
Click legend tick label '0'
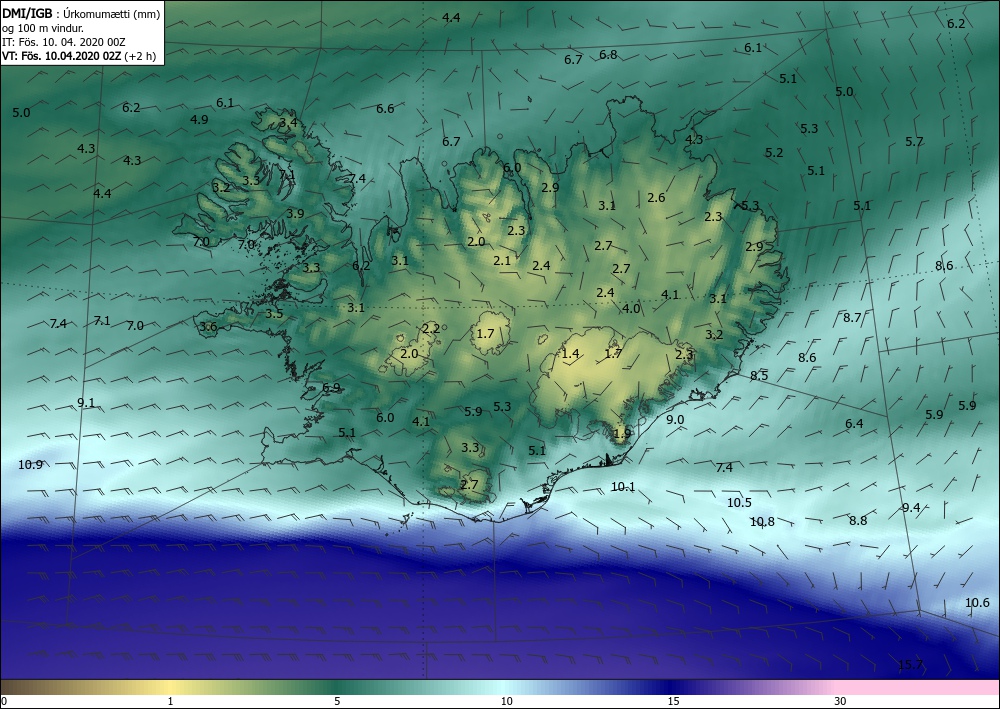(x=4, y=701)
